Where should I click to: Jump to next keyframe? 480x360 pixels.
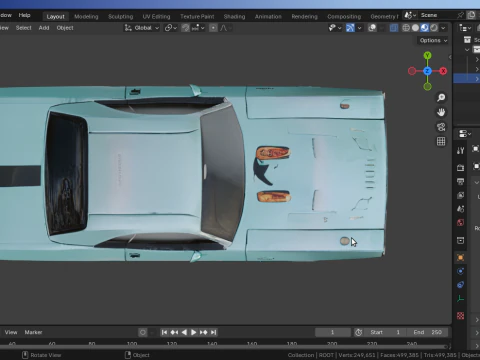(x=204, y=332)
